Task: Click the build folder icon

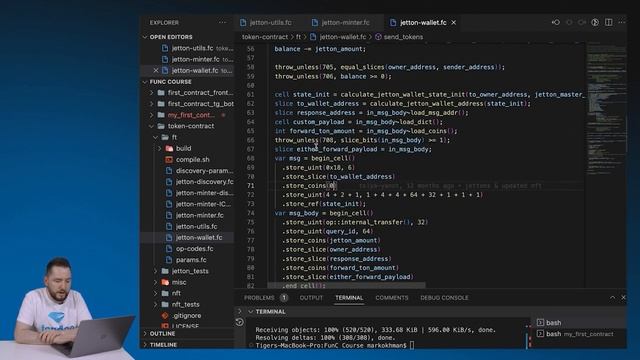Action: (169, 148)
